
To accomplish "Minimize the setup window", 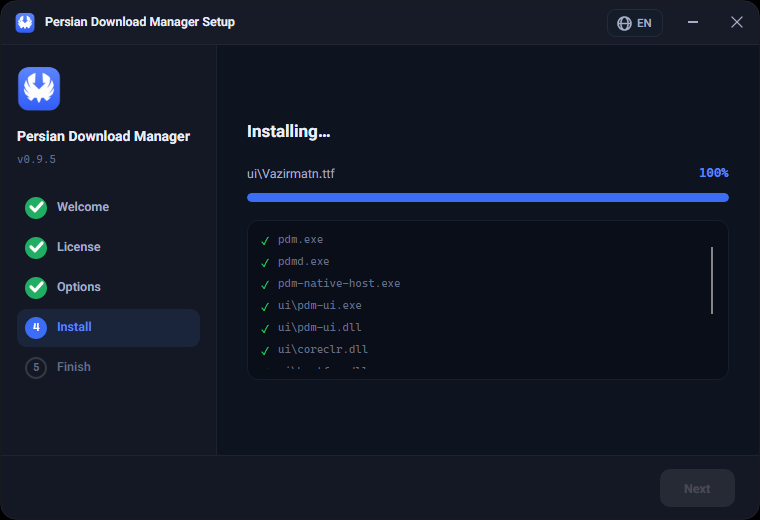I will click(x=693, y=22).
